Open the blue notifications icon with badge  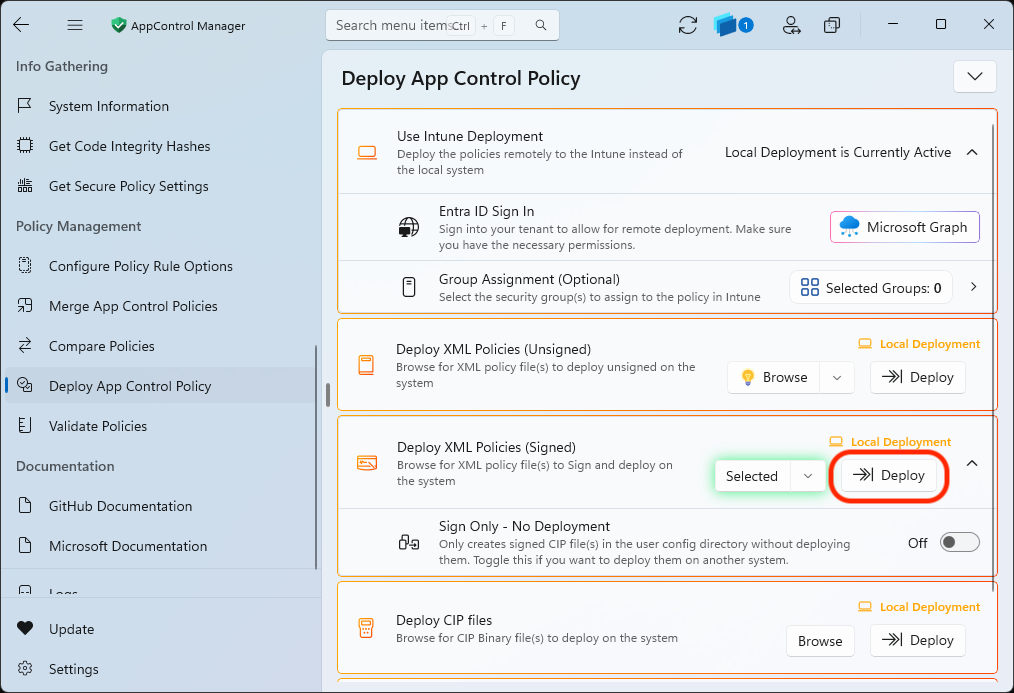coord(733,25)
